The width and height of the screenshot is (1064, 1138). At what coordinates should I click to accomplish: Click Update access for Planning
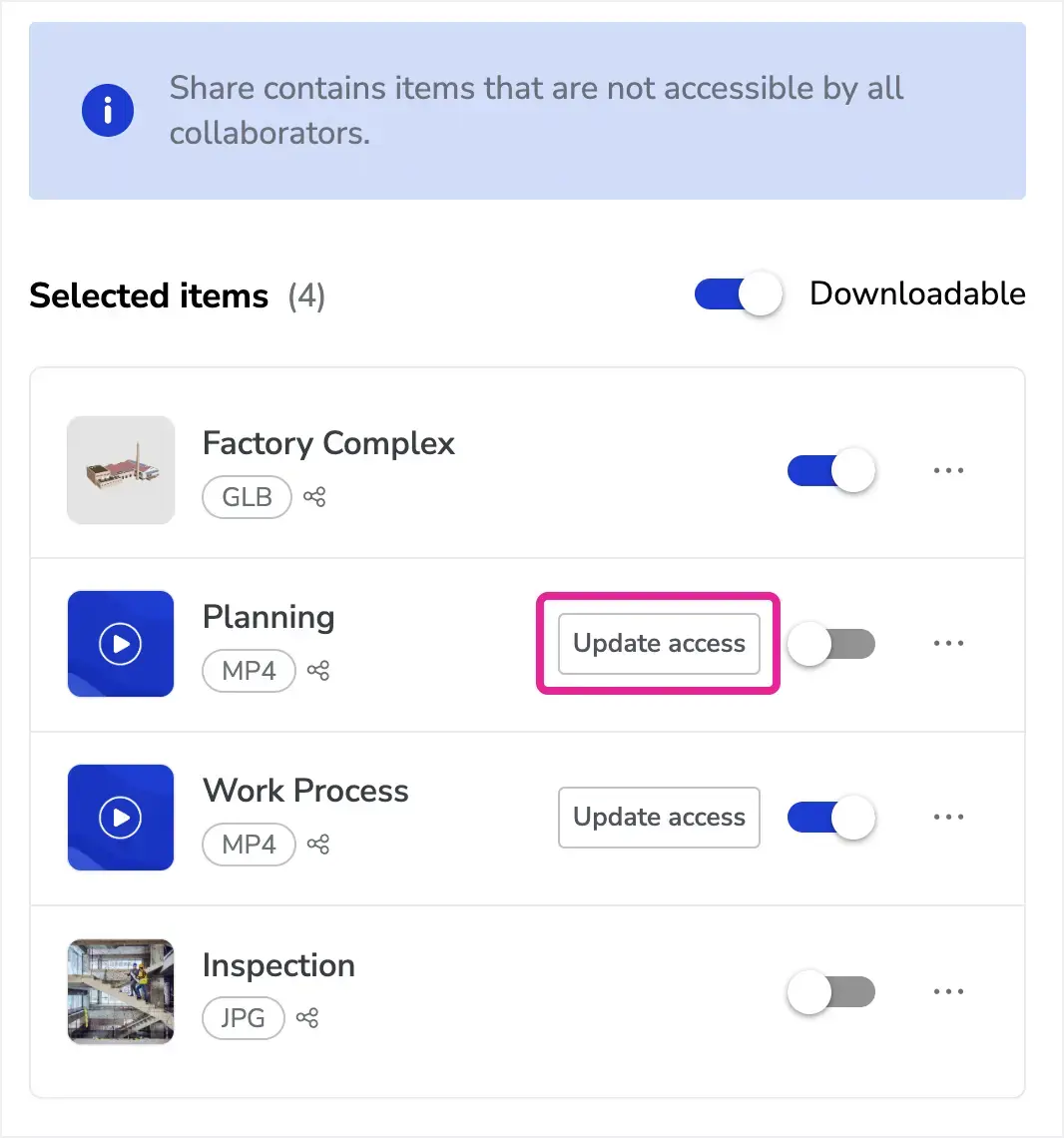tap(659, 644)
